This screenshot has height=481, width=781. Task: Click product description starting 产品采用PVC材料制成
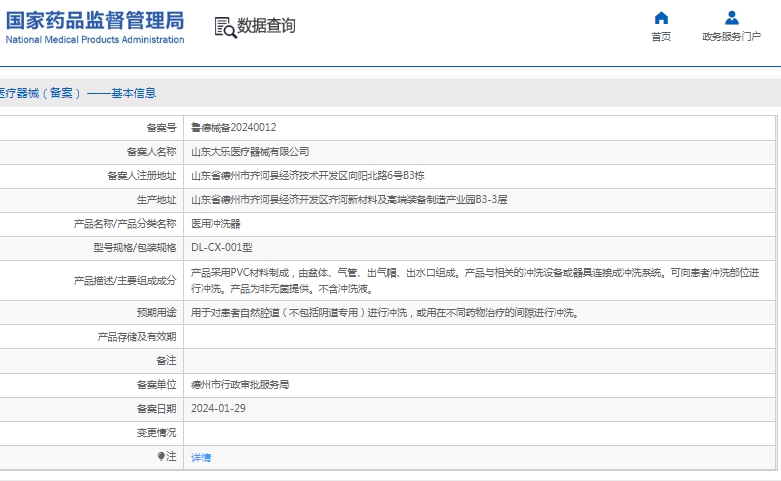pos(475,281)
